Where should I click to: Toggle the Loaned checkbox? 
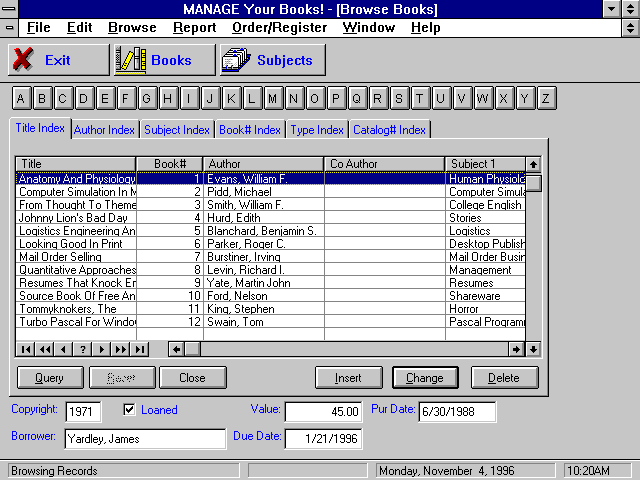(x=129, y=410)
